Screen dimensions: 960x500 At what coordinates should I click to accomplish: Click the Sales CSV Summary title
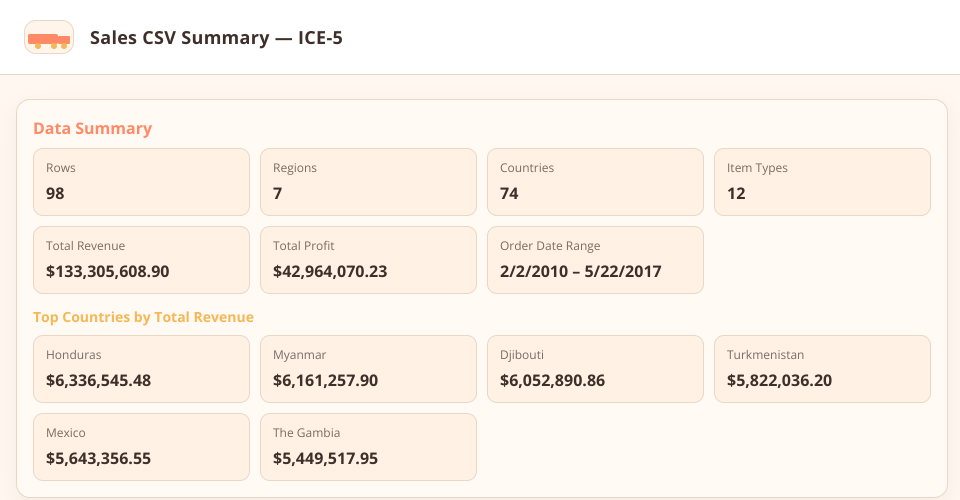pos(216,38)
